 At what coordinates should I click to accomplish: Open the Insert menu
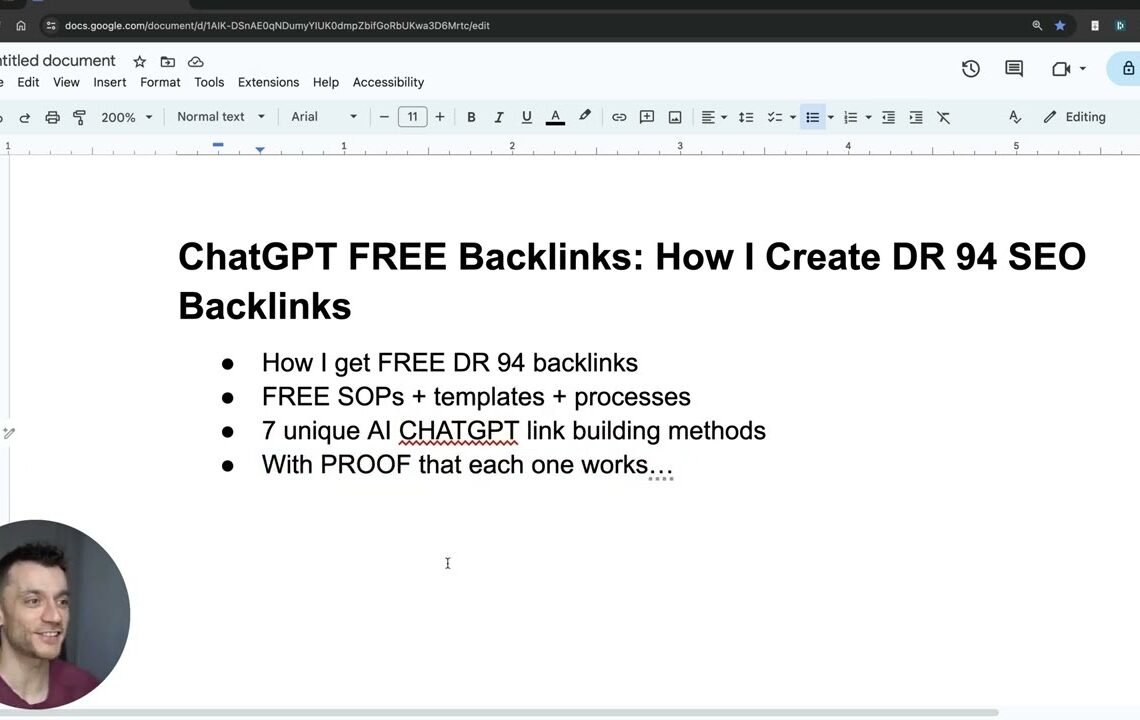pos(110,82)
